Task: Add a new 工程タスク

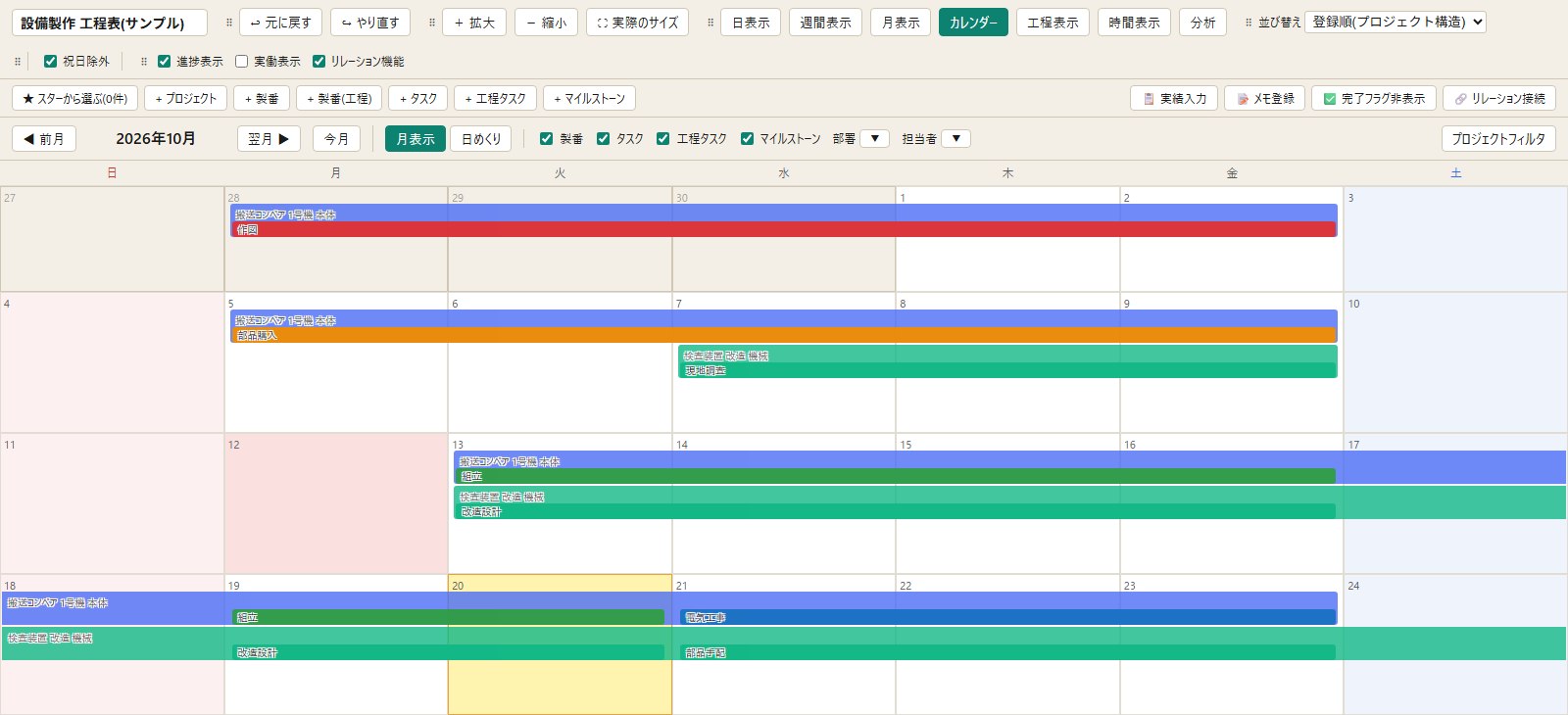Action: click(495, 99)
